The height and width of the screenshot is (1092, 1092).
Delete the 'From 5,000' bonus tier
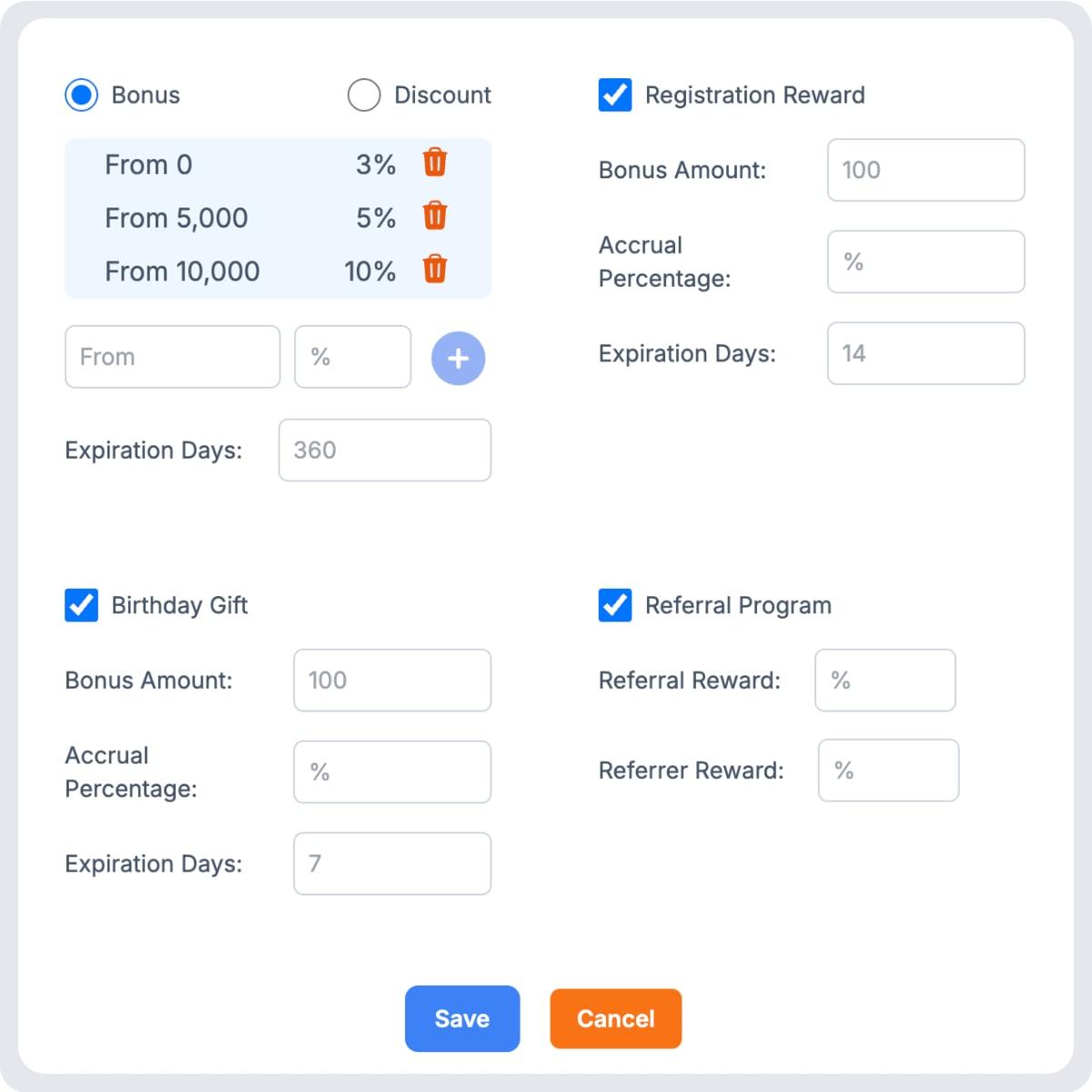pos(435,217)
